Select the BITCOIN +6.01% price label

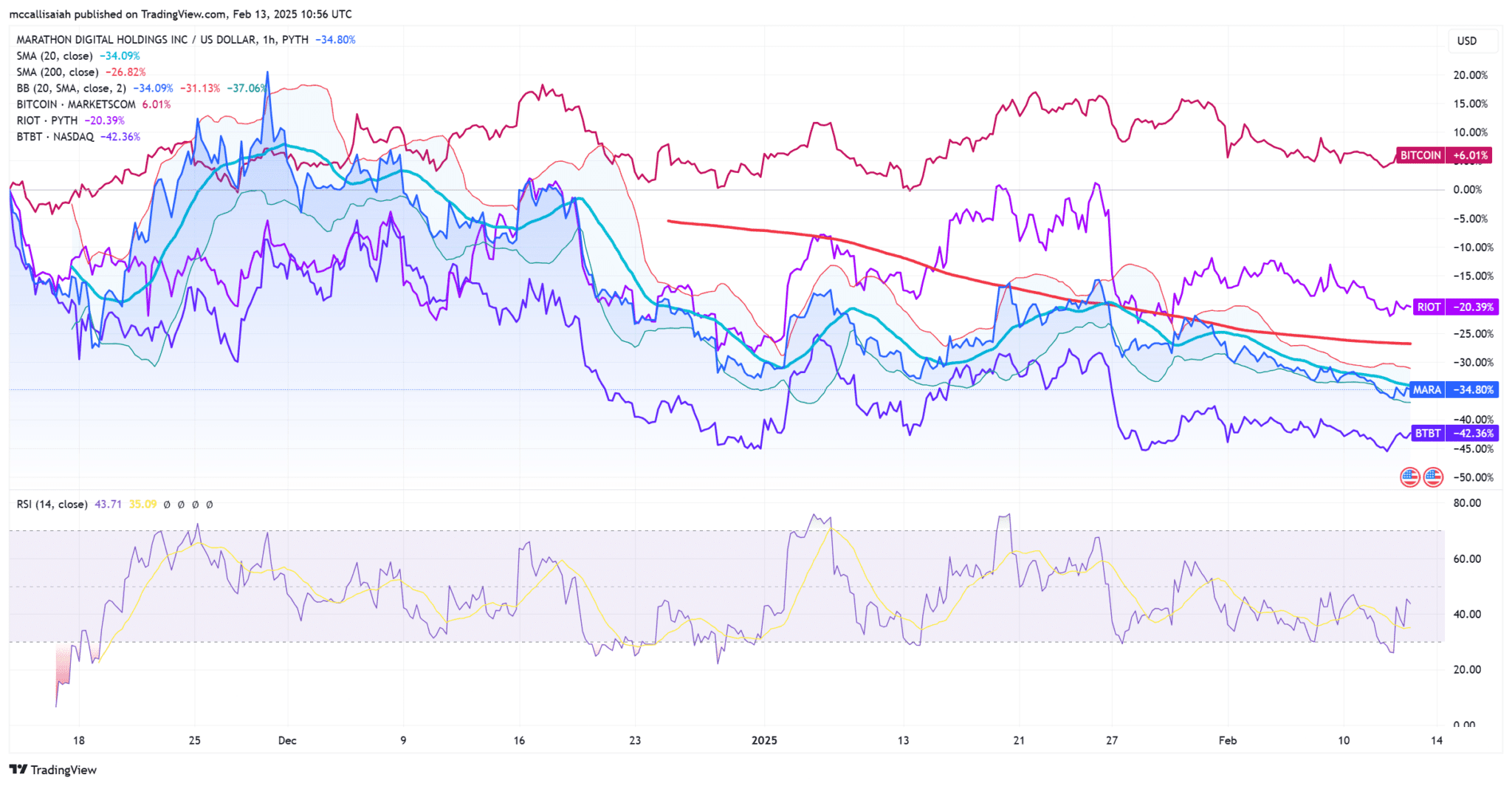coord(1443,155)
